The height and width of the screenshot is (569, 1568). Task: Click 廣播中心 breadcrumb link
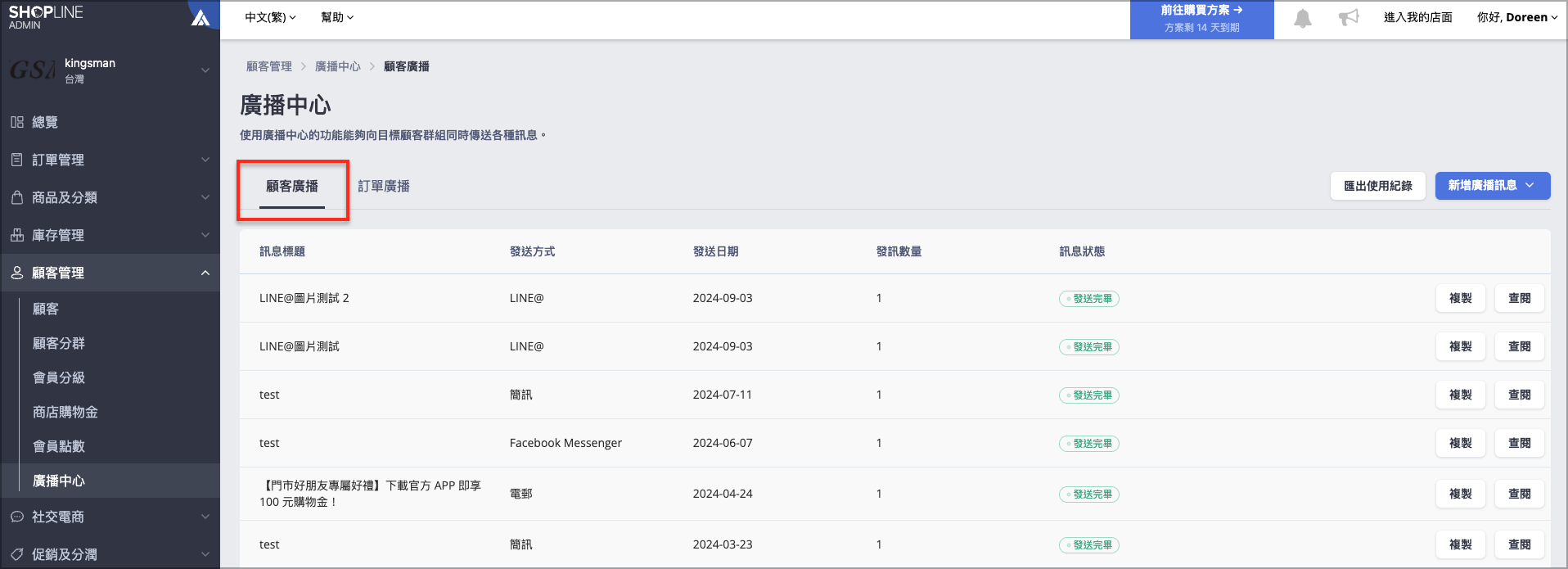(338, 66)
